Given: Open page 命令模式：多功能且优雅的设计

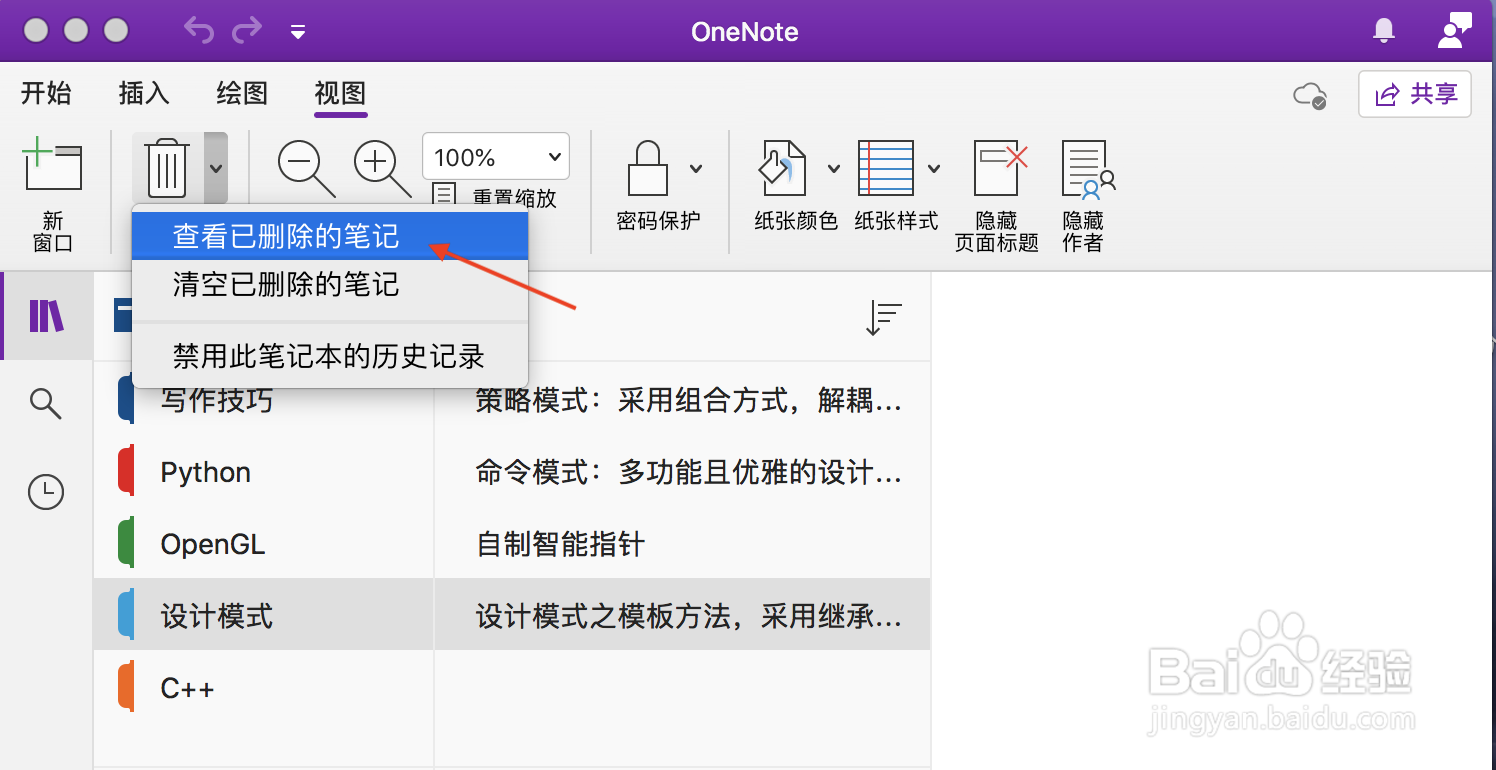Looking at the screenshot, I should [683, 472].
